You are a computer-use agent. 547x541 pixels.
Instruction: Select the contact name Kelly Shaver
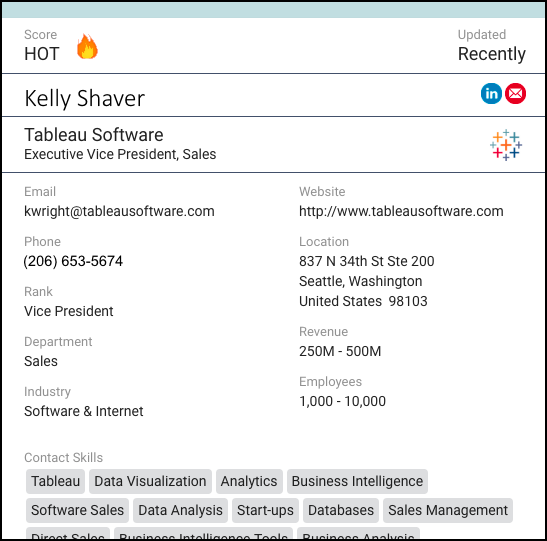coord(84,98)
